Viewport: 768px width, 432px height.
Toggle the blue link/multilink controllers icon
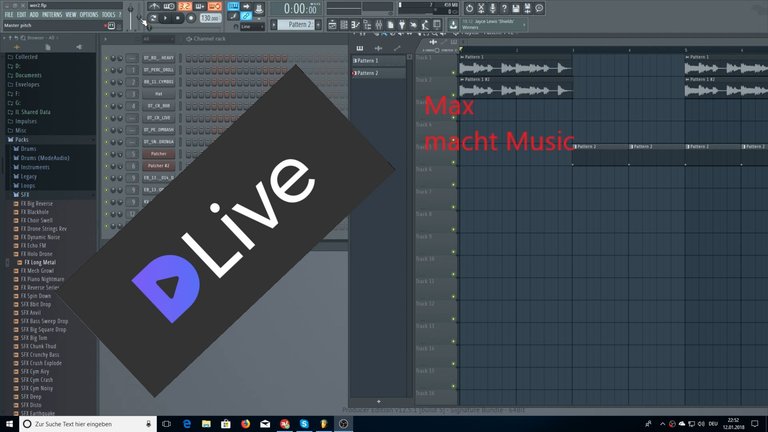(x=246, y=16)
